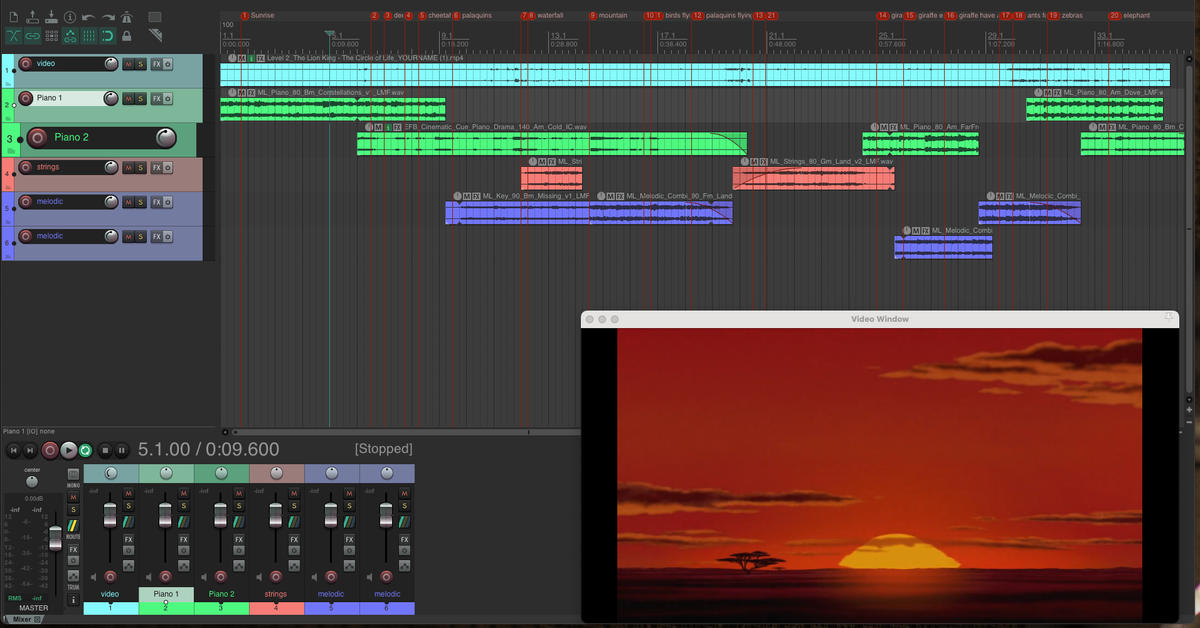
Task: Click the go to project end transport button
Action: pyautogui.click(x=32, y=451)
